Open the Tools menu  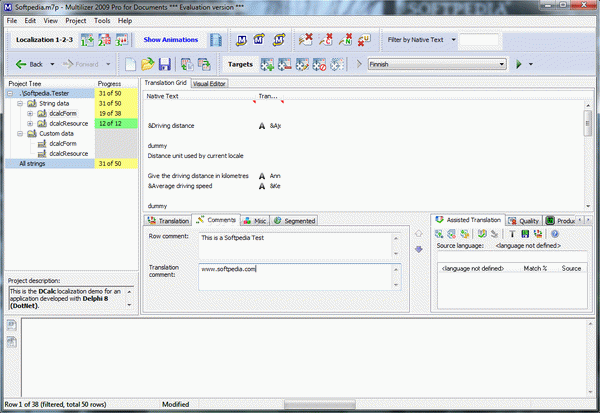(x=102, y=21)
